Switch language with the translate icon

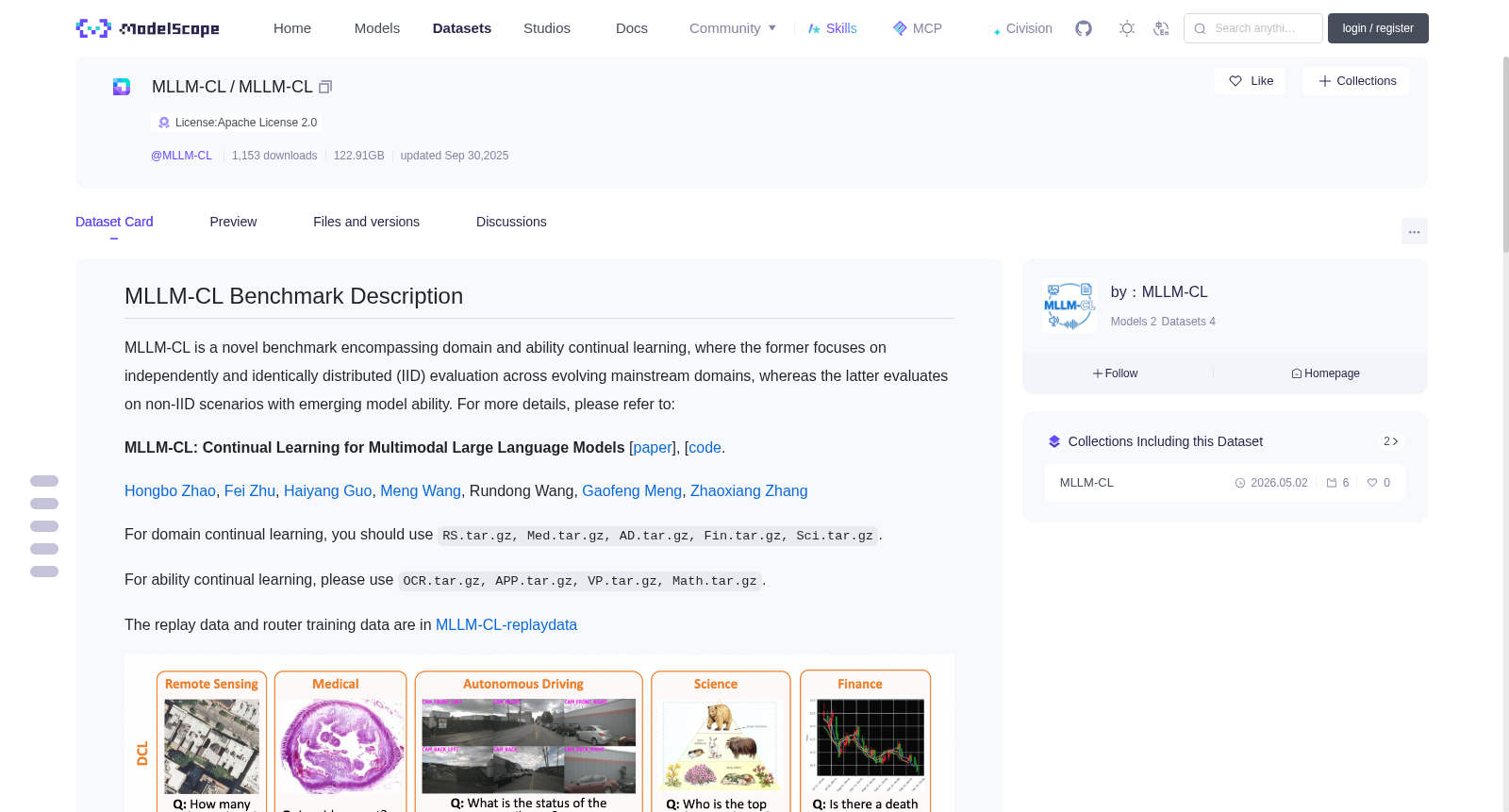click(x=1161, y=28)
